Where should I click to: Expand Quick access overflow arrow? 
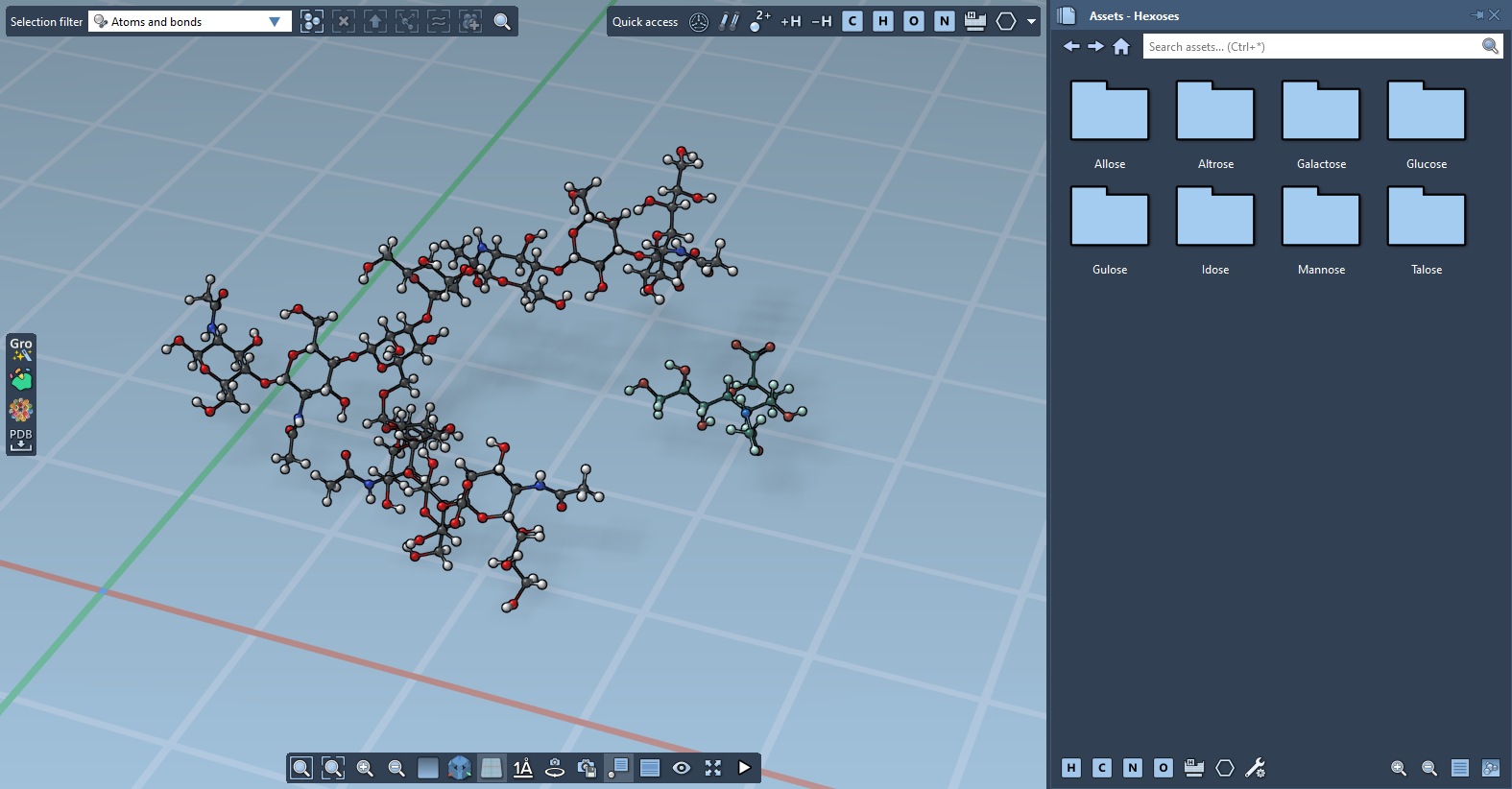tap(1031, 21)
